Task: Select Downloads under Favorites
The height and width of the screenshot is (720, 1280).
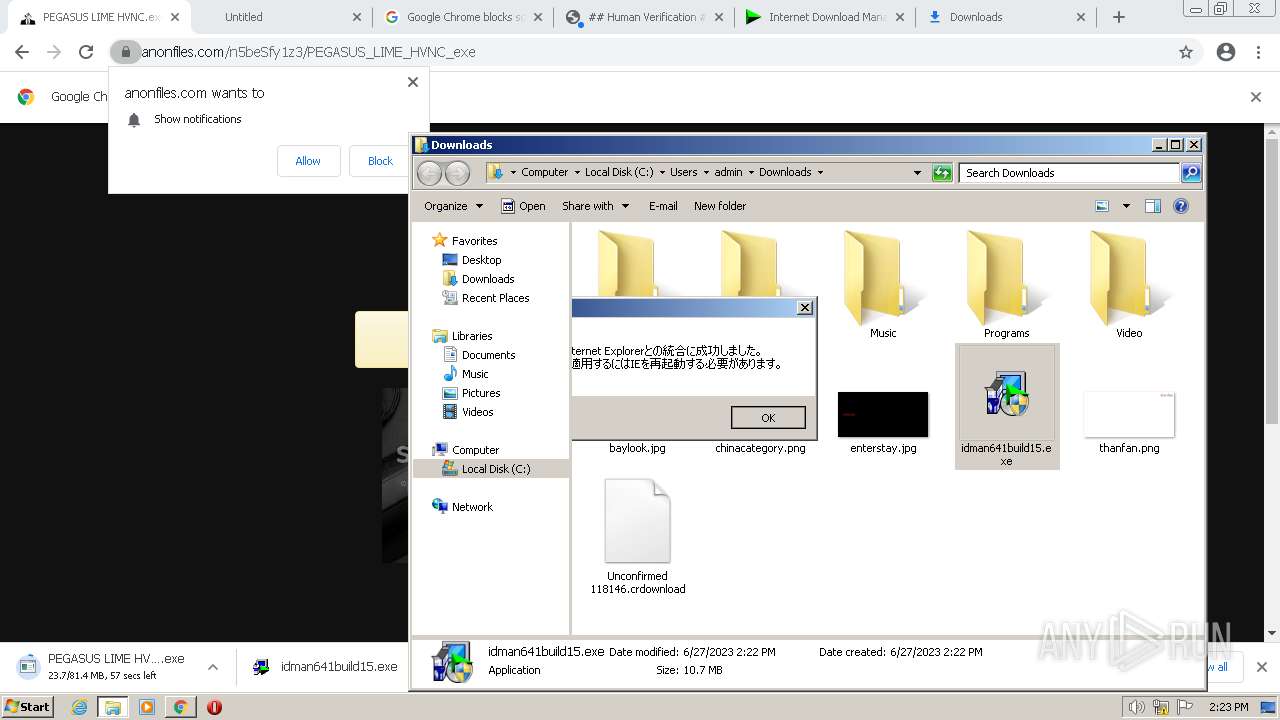Action: (488, 279)
